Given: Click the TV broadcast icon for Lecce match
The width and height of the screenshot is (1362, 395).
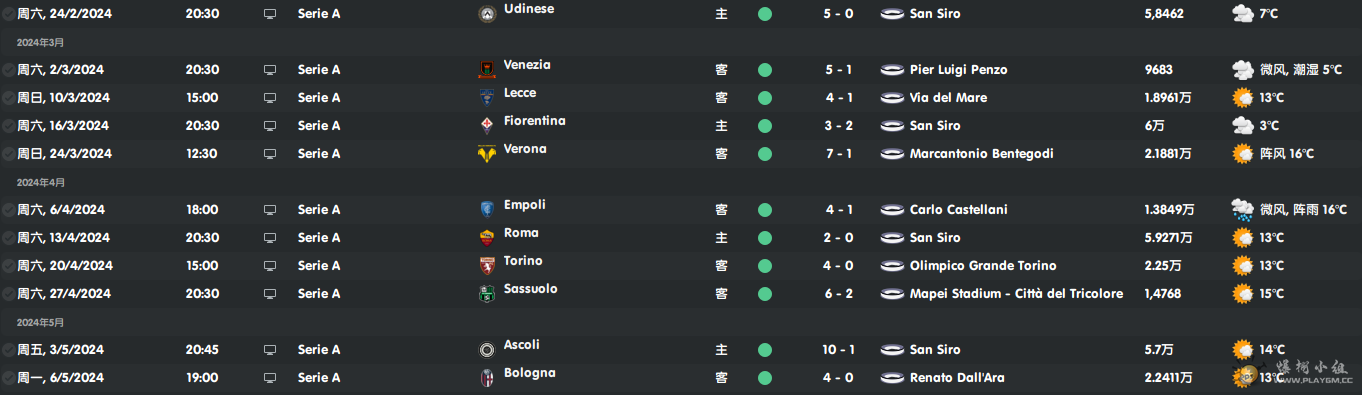Looking at the screenshot, I should click(x=270, y=98).
